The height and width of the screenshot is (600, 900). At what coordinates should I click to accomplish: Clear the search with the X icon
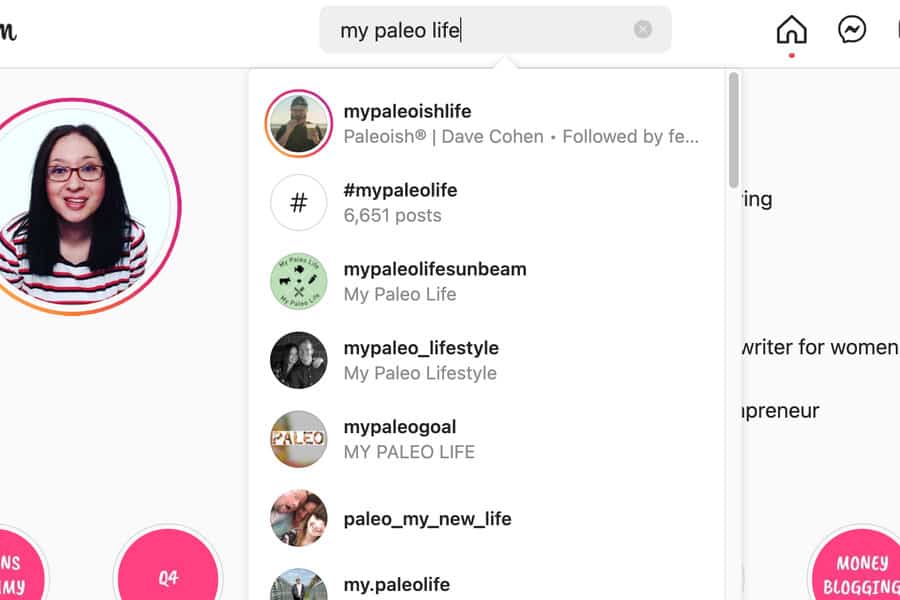point(643,28)
